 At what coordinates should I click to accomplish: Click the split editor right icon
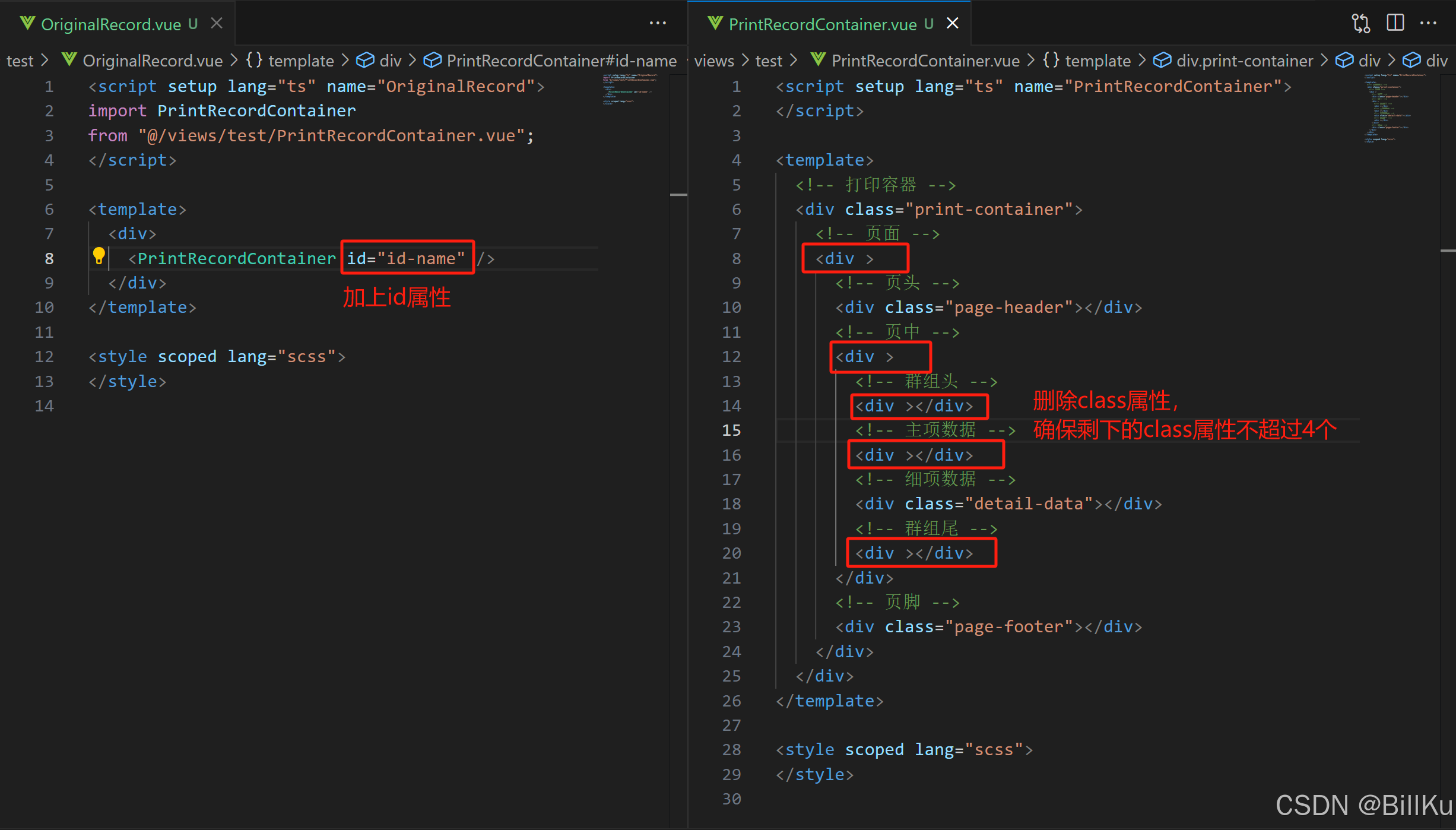tap(1395, 24)
